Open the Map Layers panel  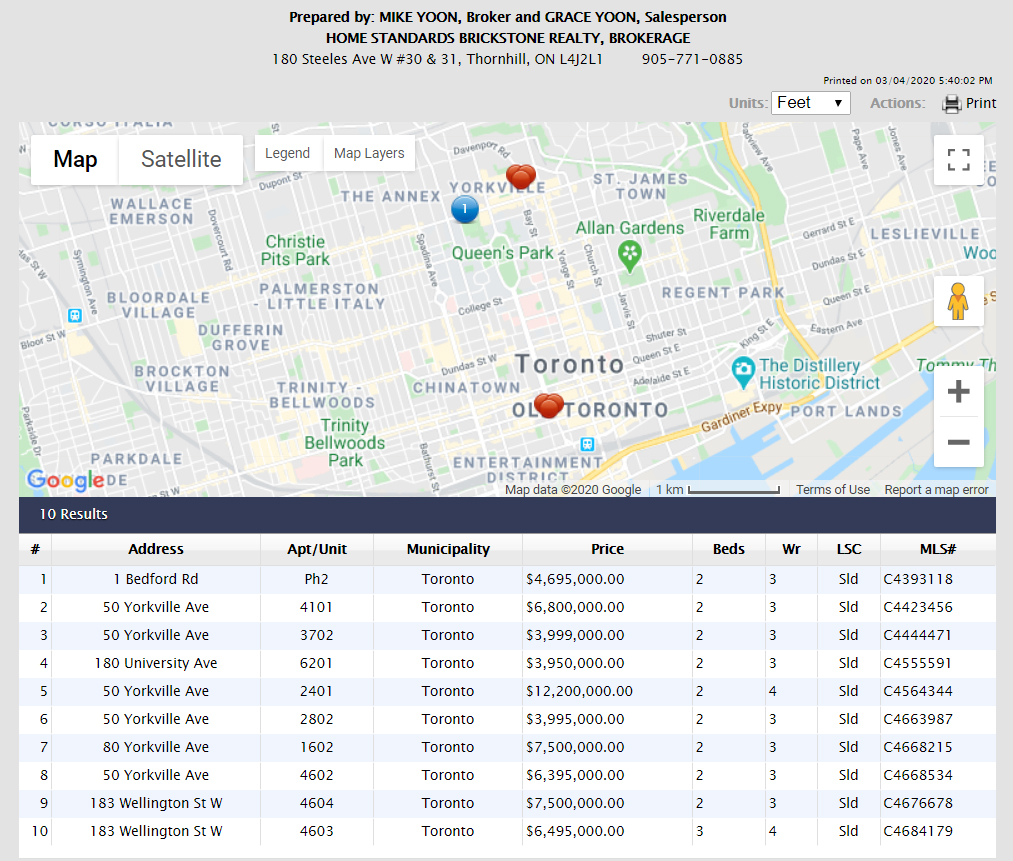click(x=369, y=153)
